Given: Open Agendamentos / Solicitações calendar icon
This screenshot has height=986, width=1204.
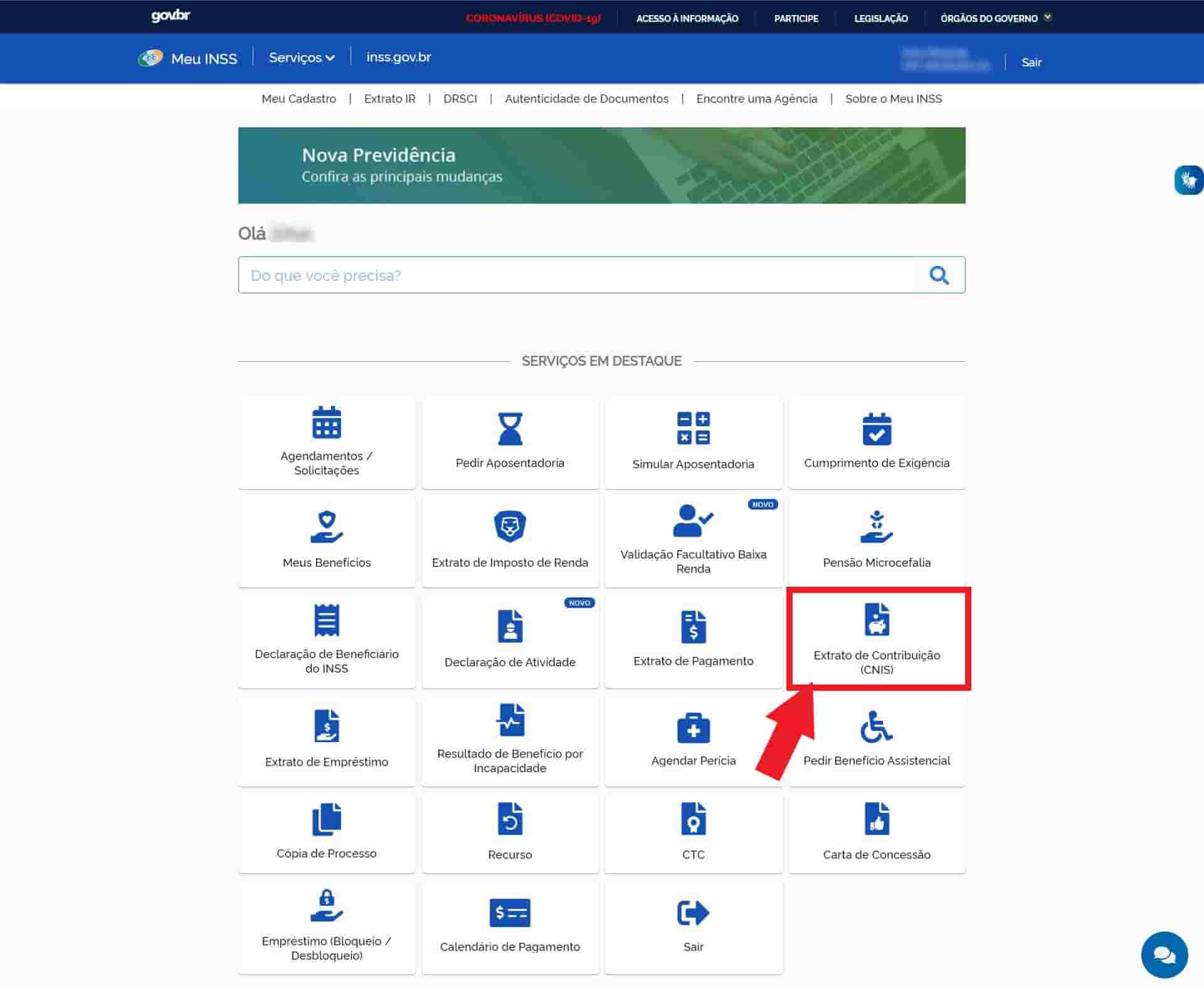Looking at the screenshot, I should tap(327, 422).
